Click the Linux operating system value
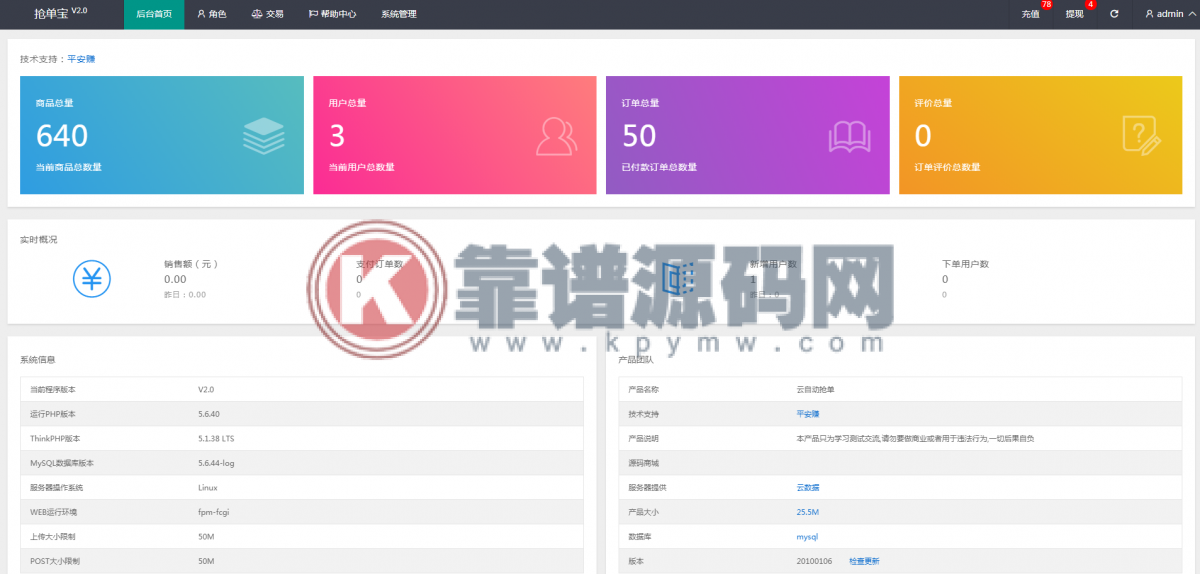The height and width of the screenshot is (574, 1200). (207, 487)
